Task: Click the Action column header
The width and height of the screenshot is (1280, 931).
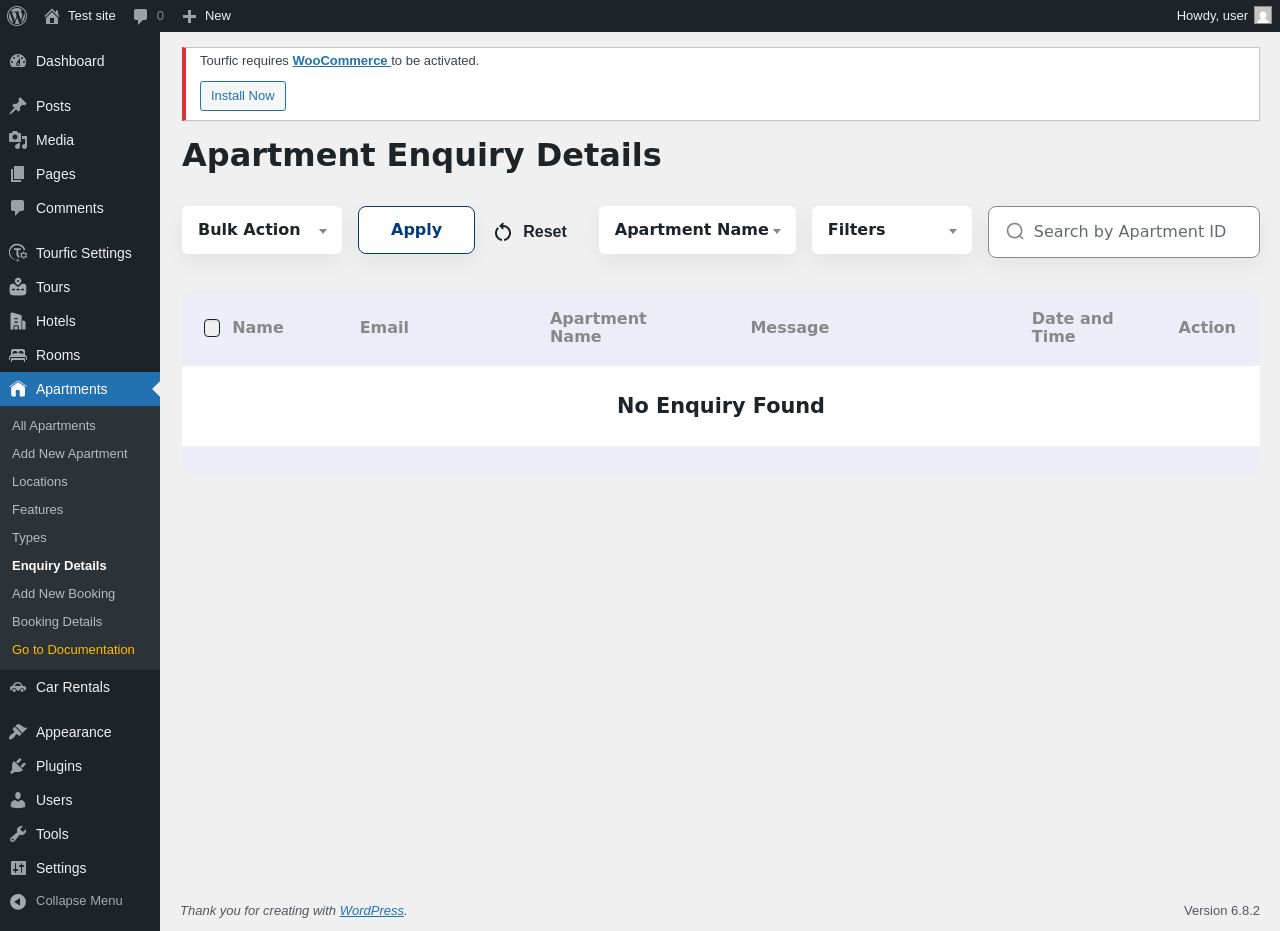Action: 1207,328
